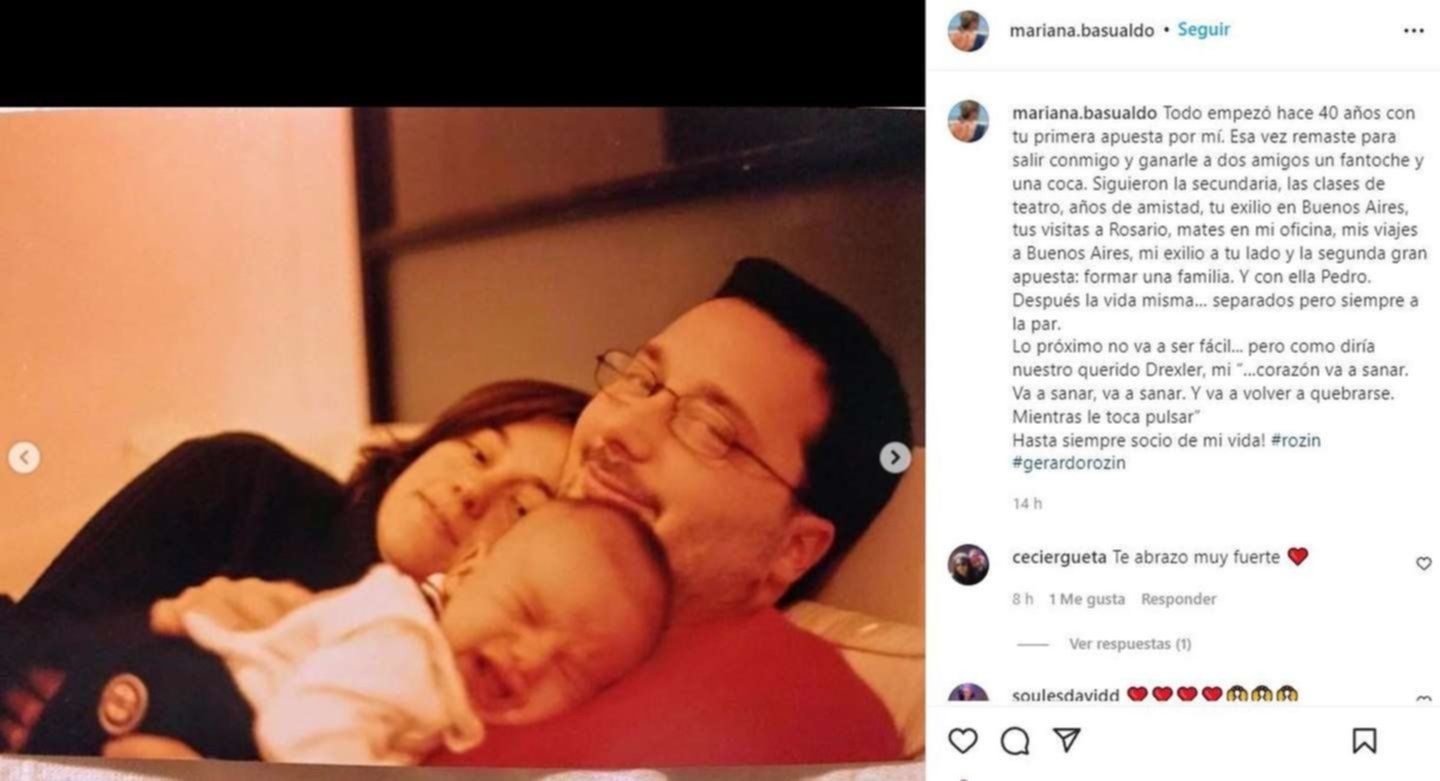Open ceciergueta's profile avatar
The image size is (1440, 781).
tap(968, 565)
